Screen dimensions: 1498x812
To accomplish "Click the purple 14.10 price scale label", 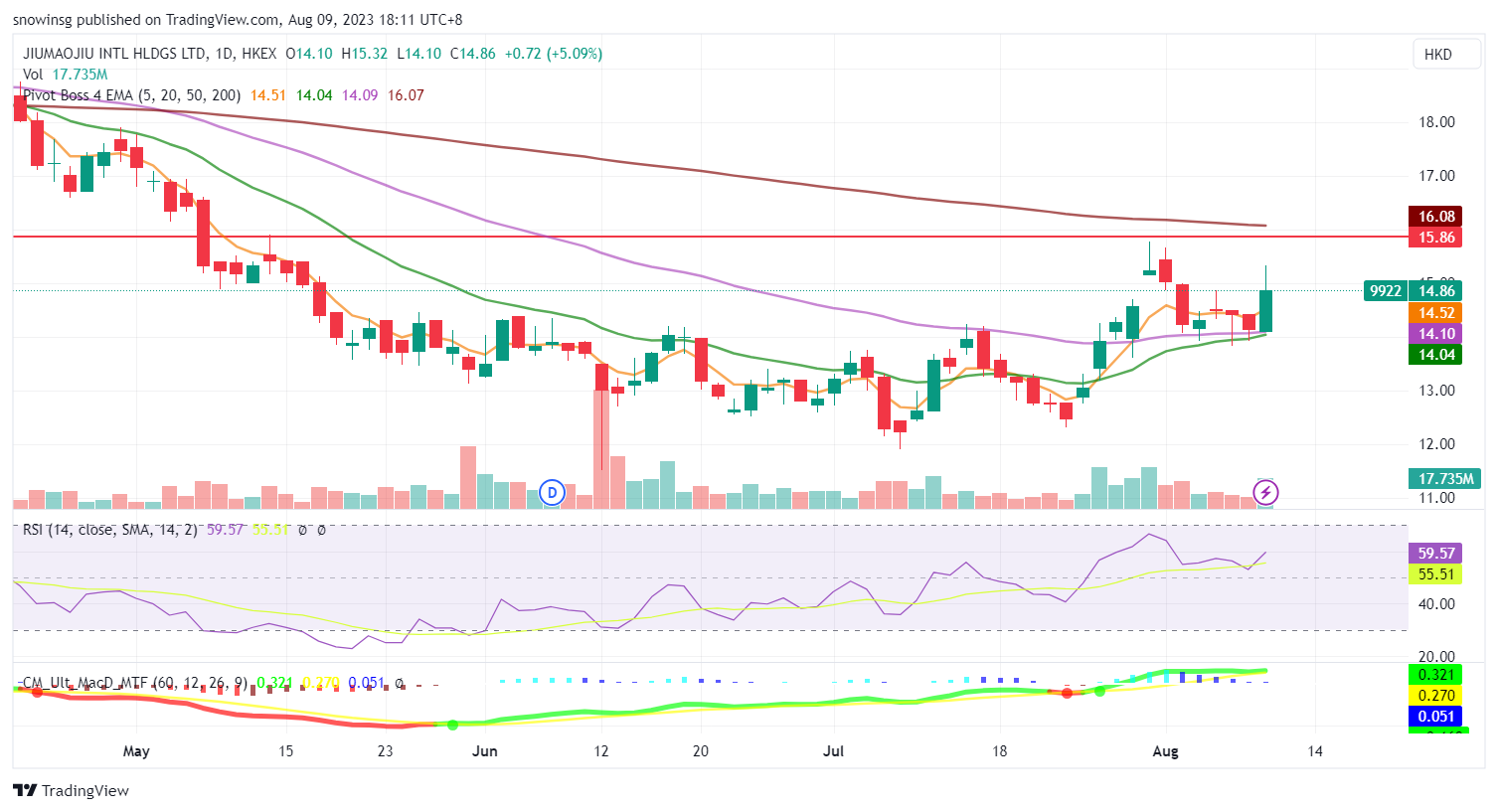I will [x=1436, y=334].
